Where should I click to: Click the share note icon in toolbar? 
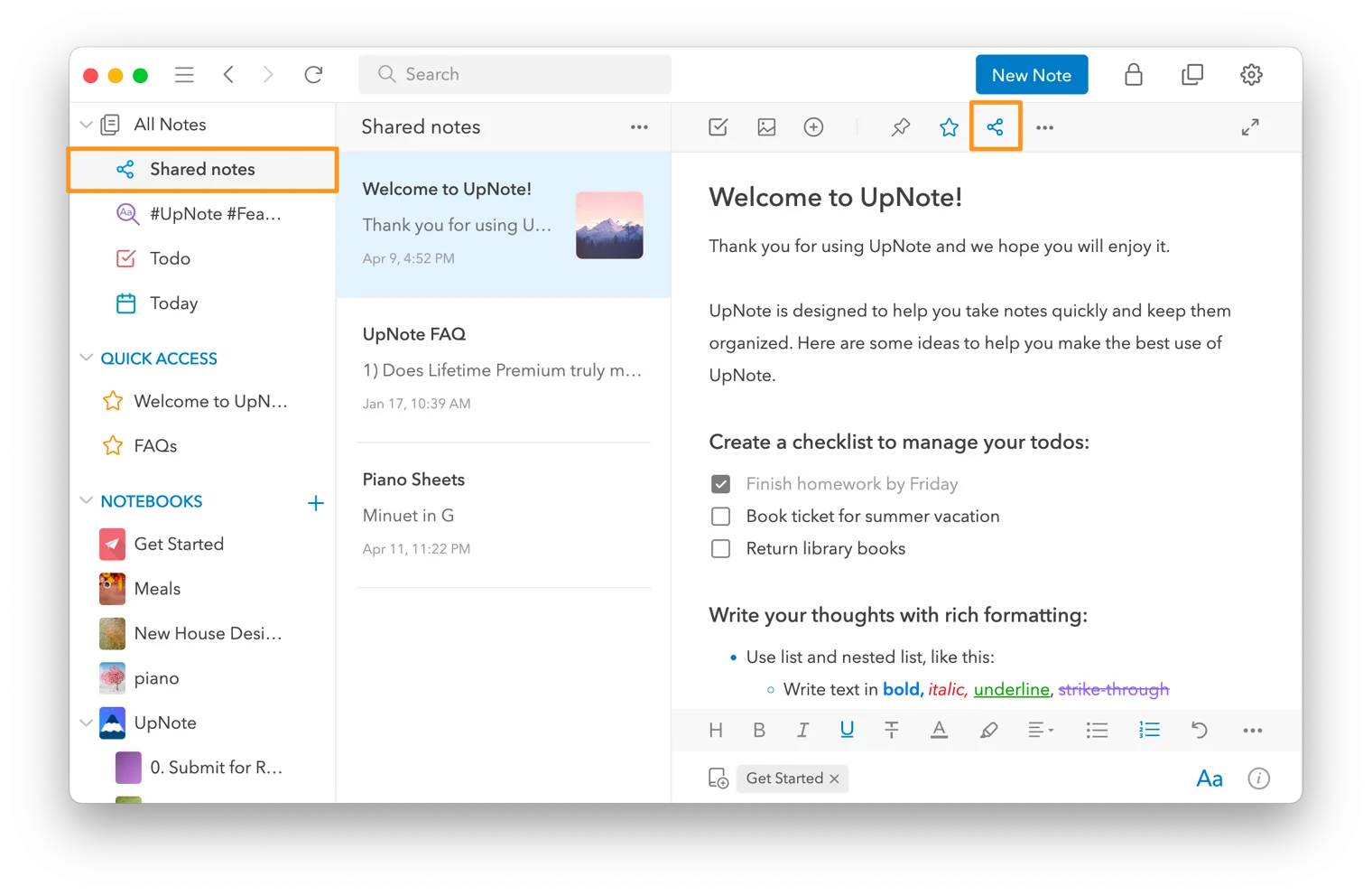tap(995, 127)
